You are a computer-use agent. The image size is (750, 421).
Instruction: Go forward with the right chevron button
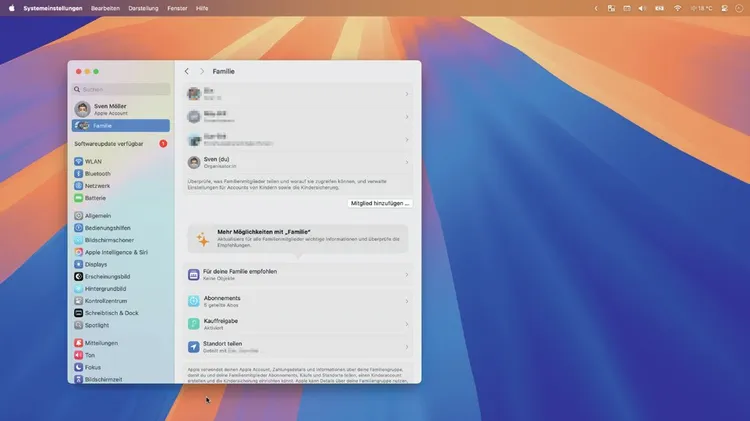pos(202,71)
